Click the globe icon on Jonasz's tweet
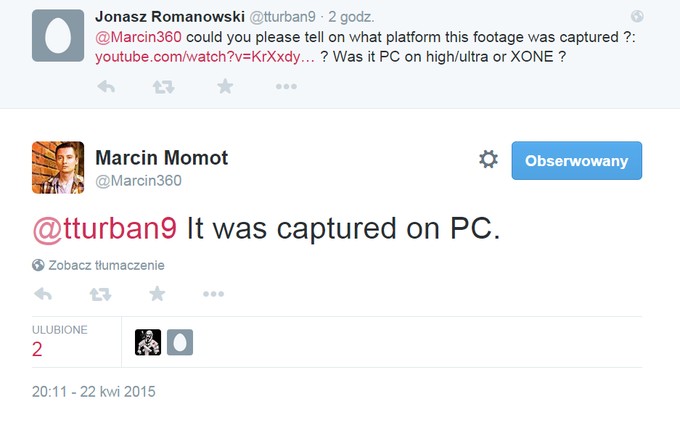 (638, 16)
